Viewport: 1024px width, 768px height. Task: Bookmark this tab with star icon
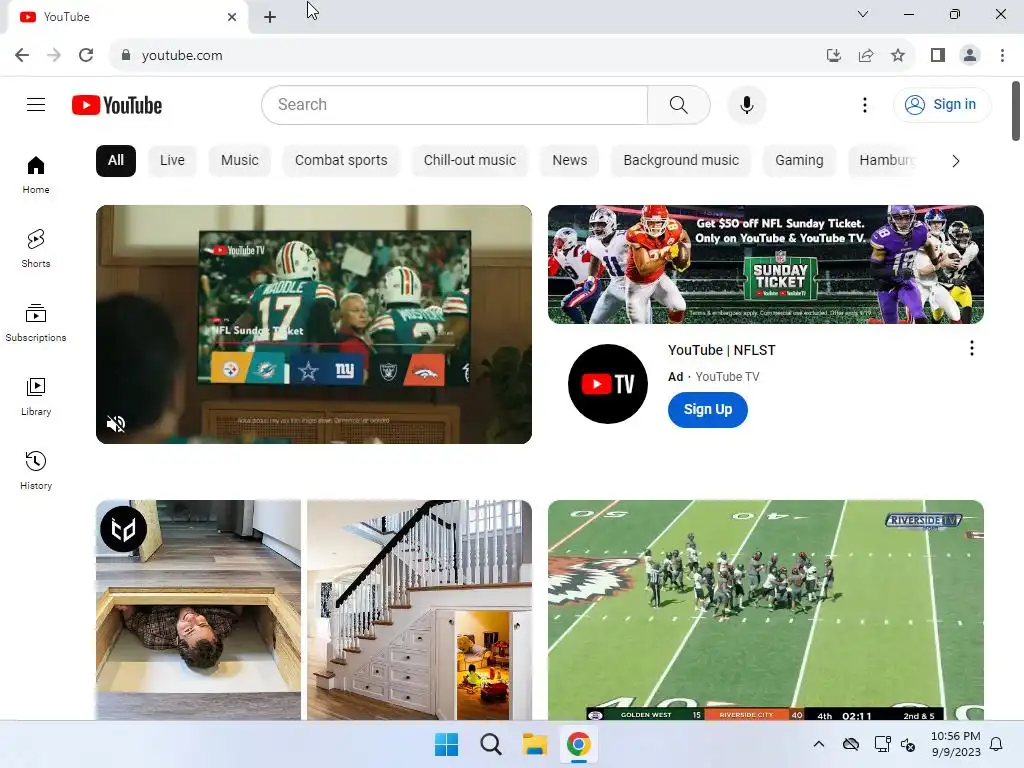pos(898,55)
